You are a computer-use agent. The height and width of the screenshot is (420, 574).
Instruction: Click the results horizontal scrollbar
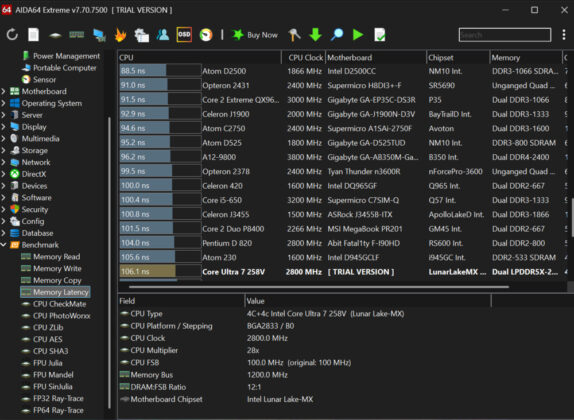[319, 287]
